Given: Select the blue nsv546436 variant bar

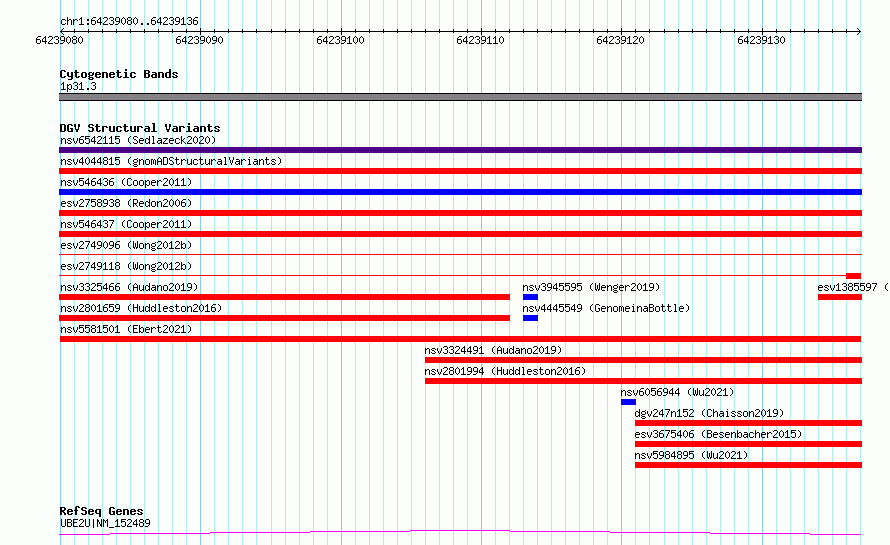Looking at the screenshot, I should [460, 192].
